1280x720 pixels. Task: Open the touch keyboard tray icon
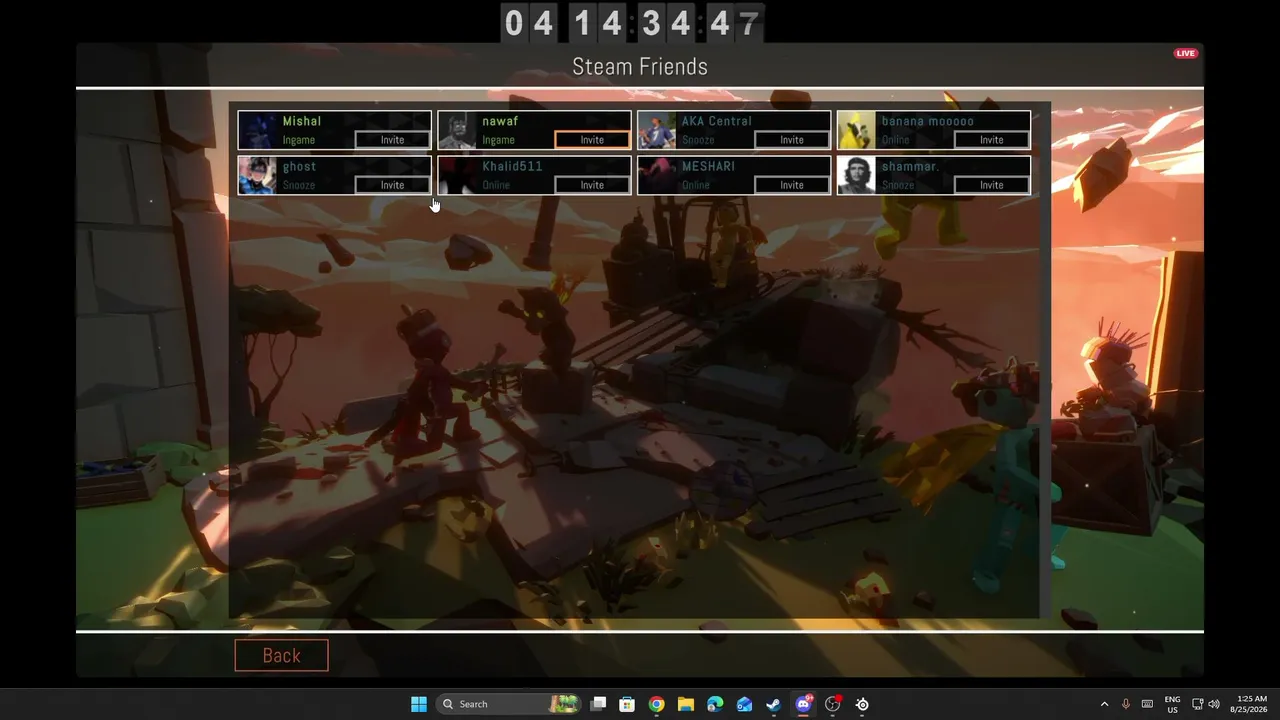1147,704
